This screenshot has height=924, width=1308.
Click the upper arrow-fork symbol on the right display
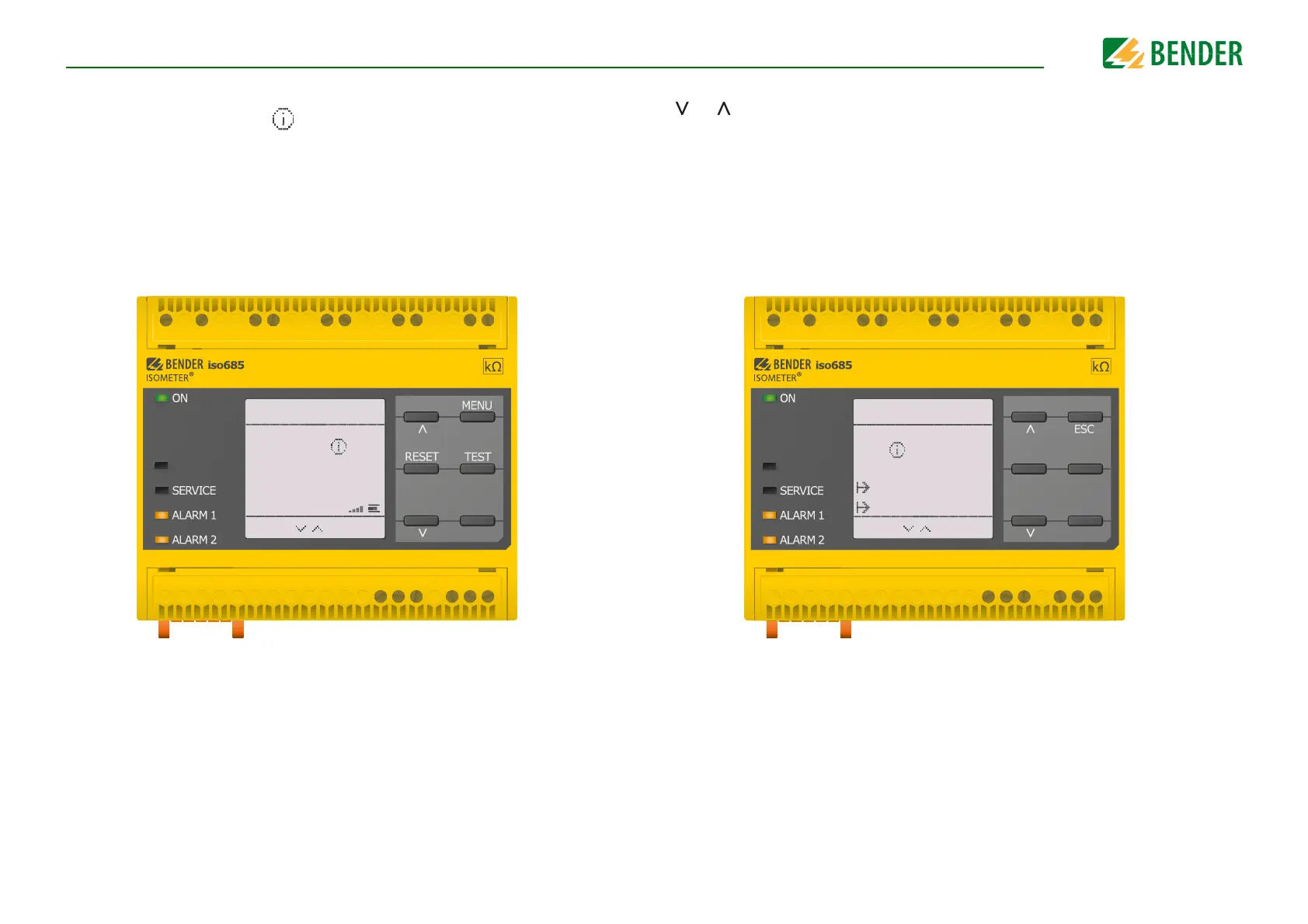pyautogui.click(x=863, y=488)
